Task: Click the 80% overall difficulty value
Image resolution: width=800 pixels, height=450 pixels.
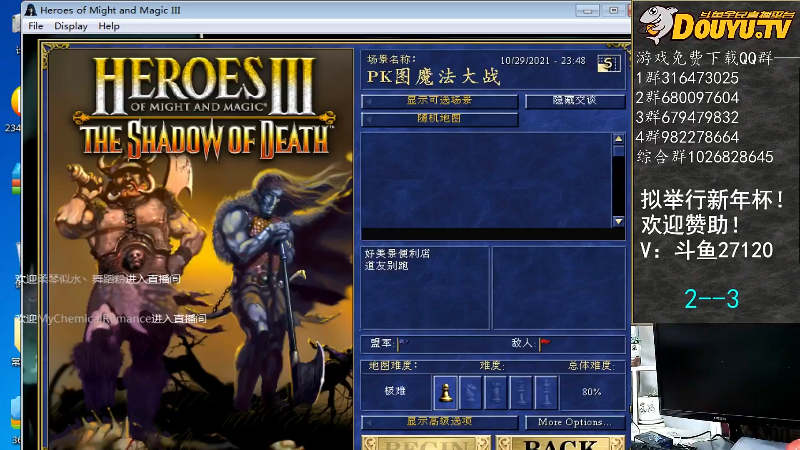Action: [x=591, y=392]
